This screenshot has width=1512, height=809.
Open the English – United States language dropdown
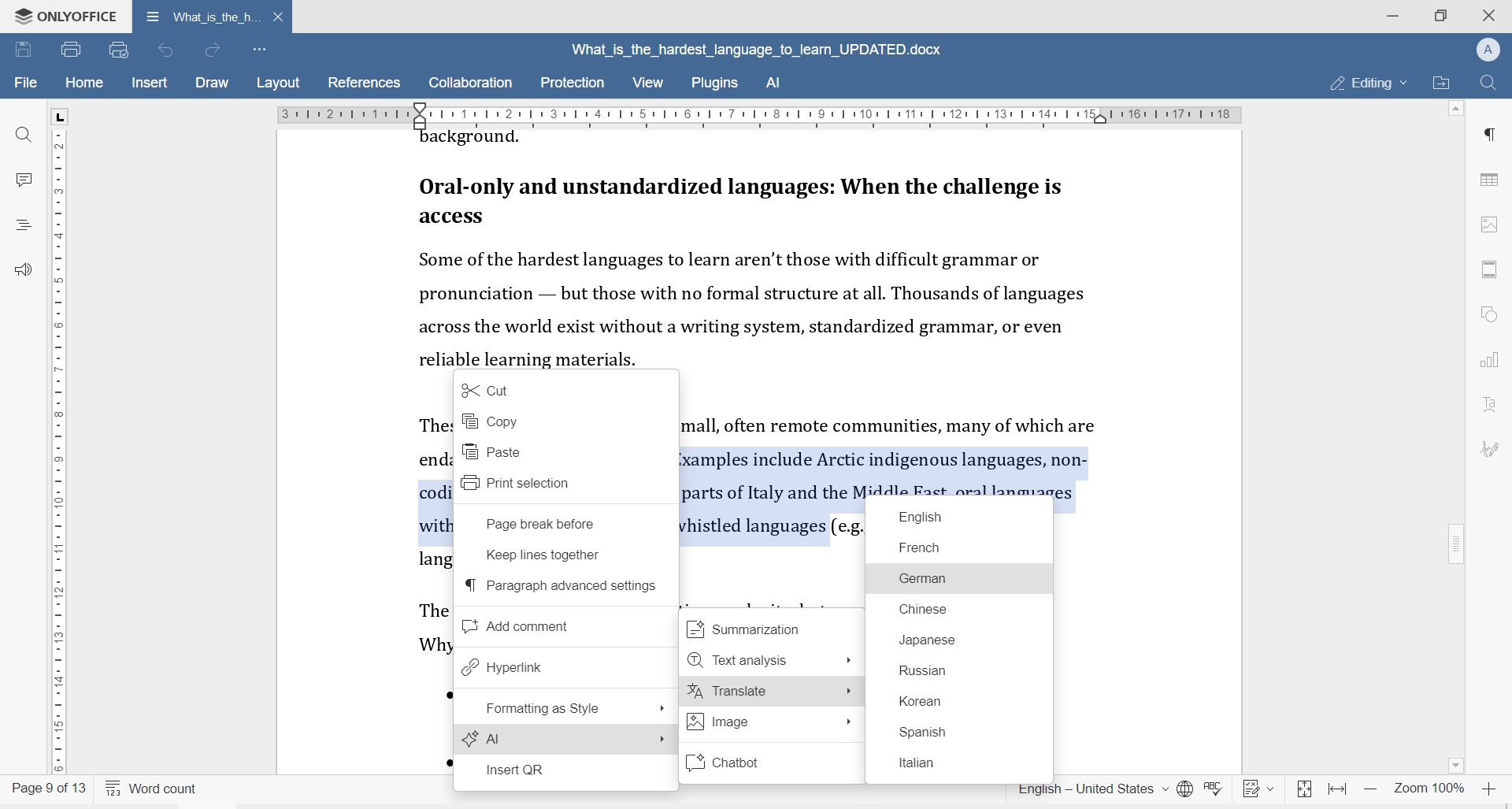tap(1094, 789)
